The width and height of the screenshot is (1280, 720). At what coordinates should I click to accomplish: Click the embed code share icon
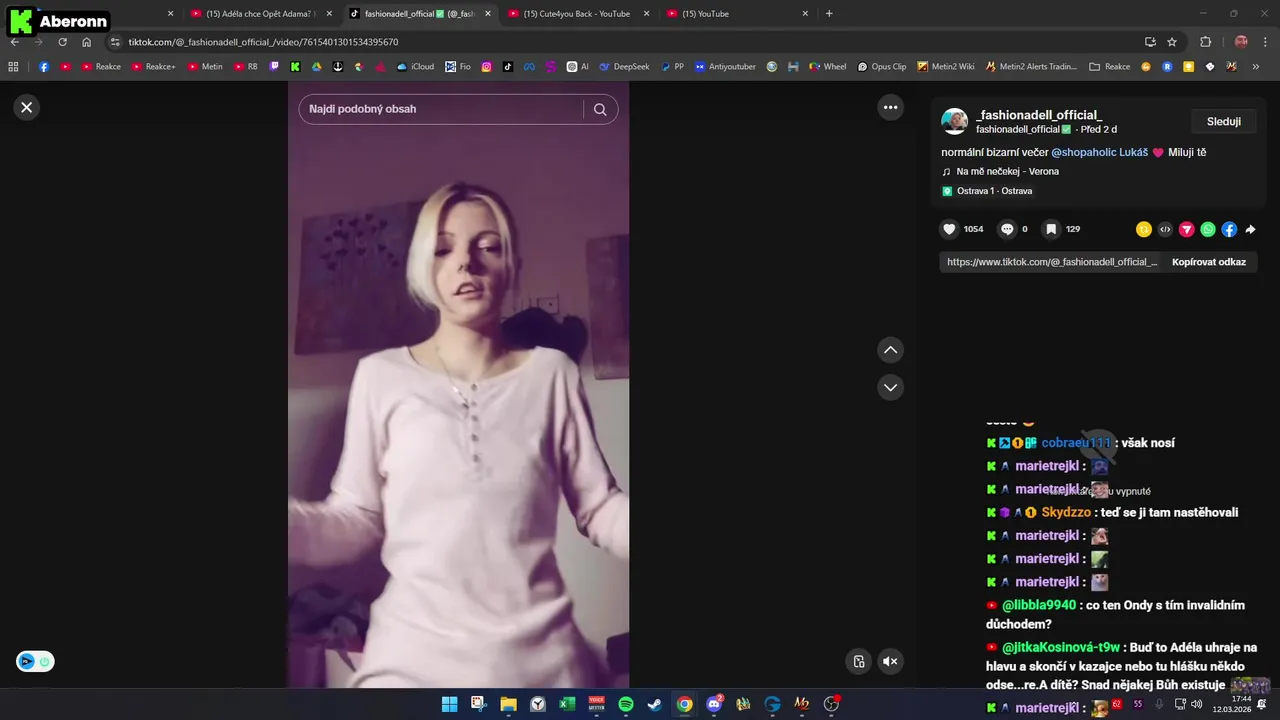pyautogui.click(x=1165, y=229)
